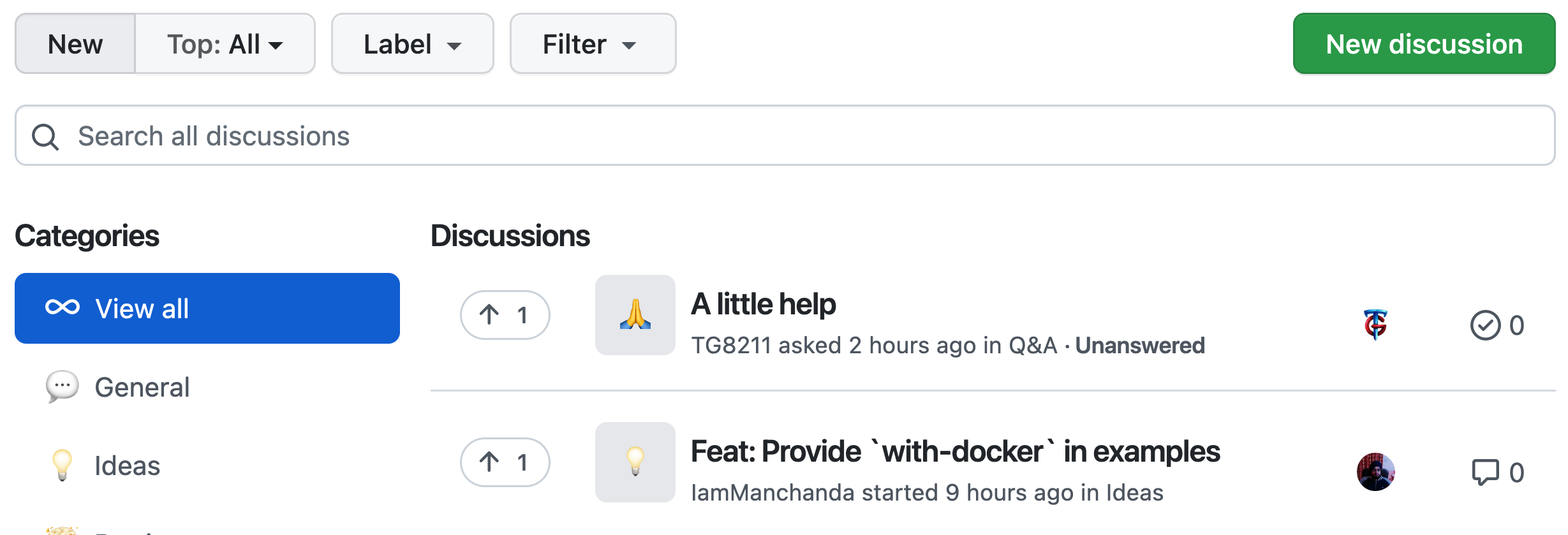Image resolution: width=1568 pixels, height=535 pixels.
Task: Select the General category
Action: pos(142,387)
